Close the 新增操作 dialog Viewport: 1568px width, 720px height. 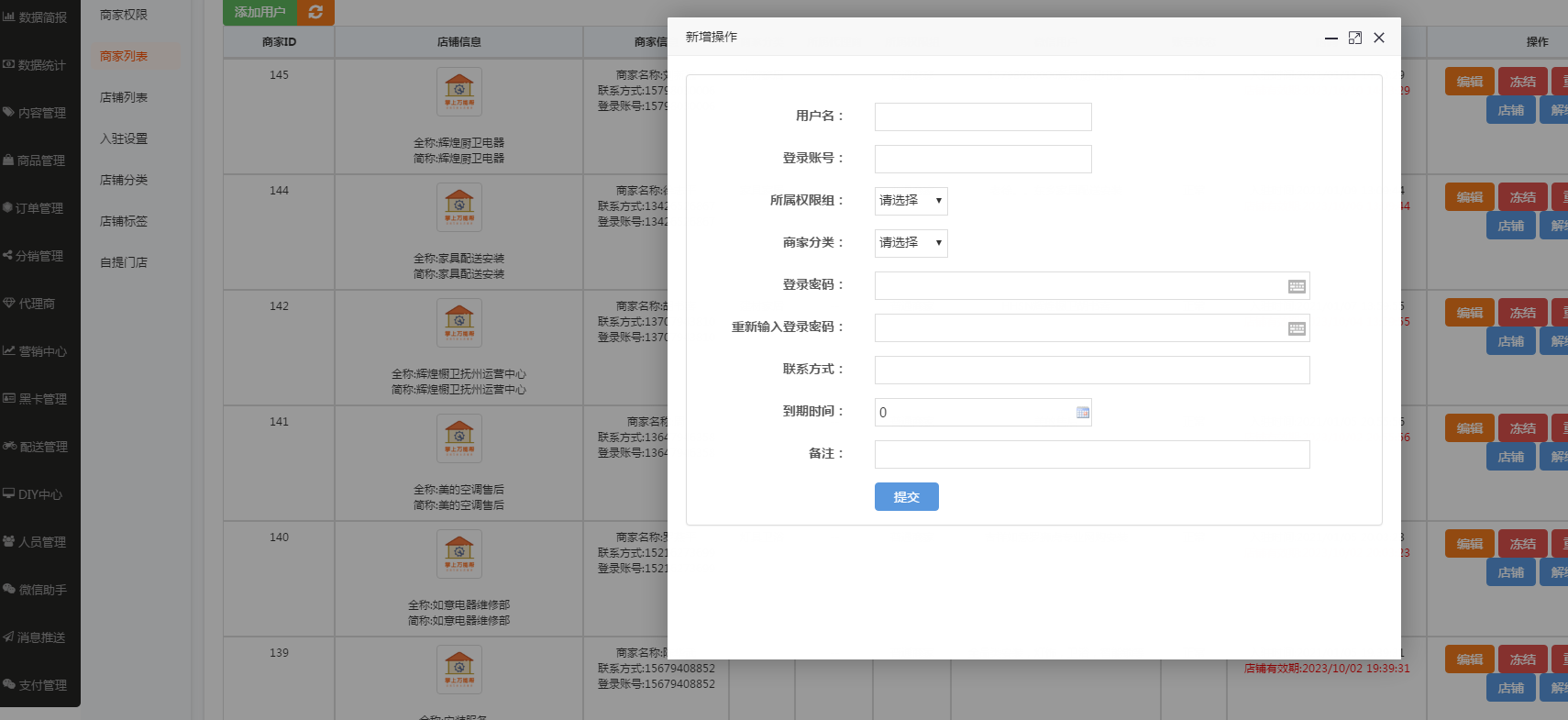tap(1378, 38)
